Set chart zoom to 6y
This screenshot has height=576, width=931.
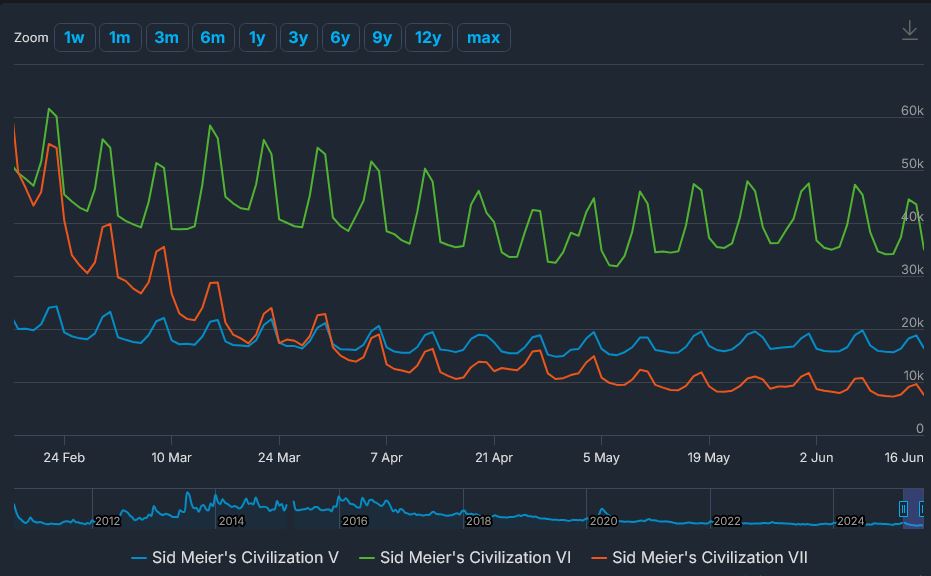[x=340, y=37]
